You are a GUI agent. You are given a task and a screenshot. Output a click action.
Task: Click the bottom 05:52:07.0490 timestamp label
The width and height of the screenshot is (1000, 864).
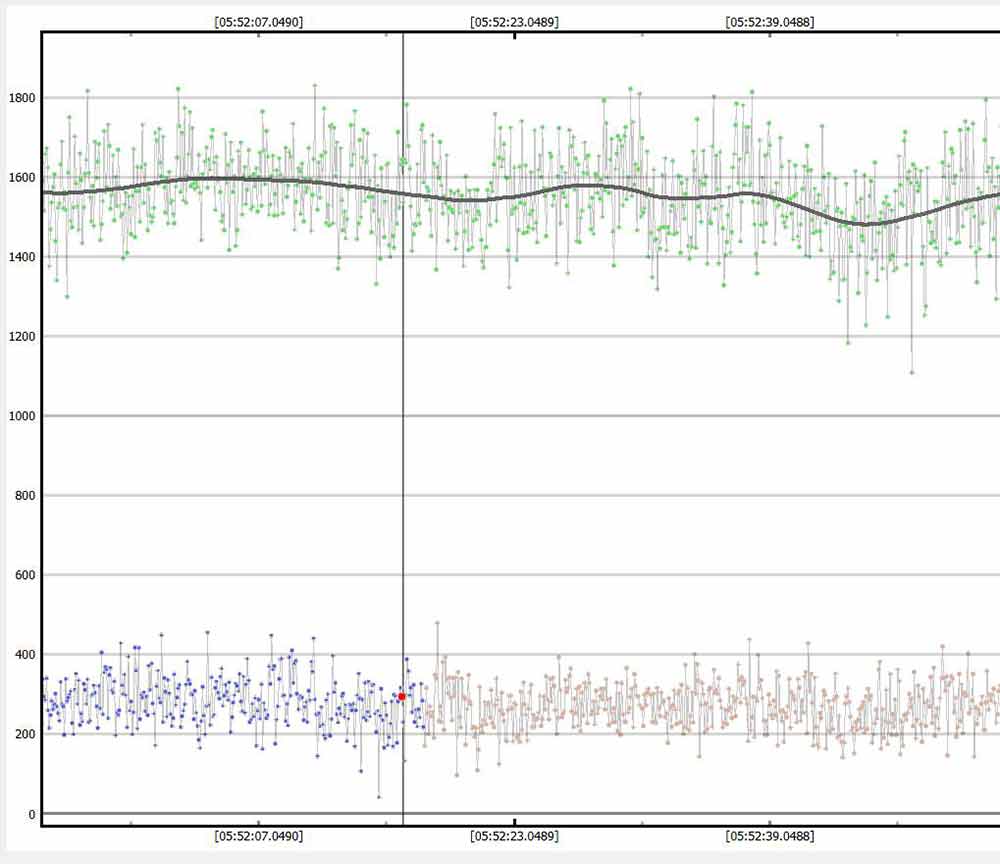(258, 836)
